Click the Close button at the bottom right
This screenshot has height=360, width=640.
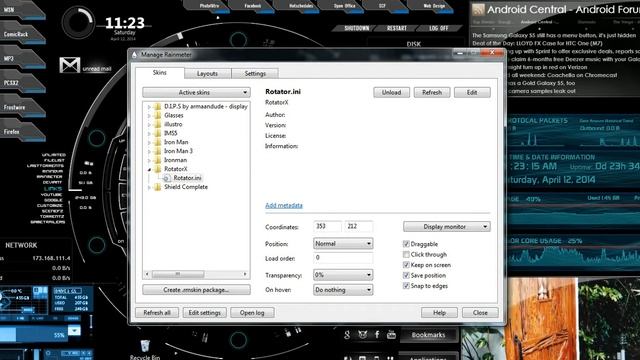click(x=480, y=313)
